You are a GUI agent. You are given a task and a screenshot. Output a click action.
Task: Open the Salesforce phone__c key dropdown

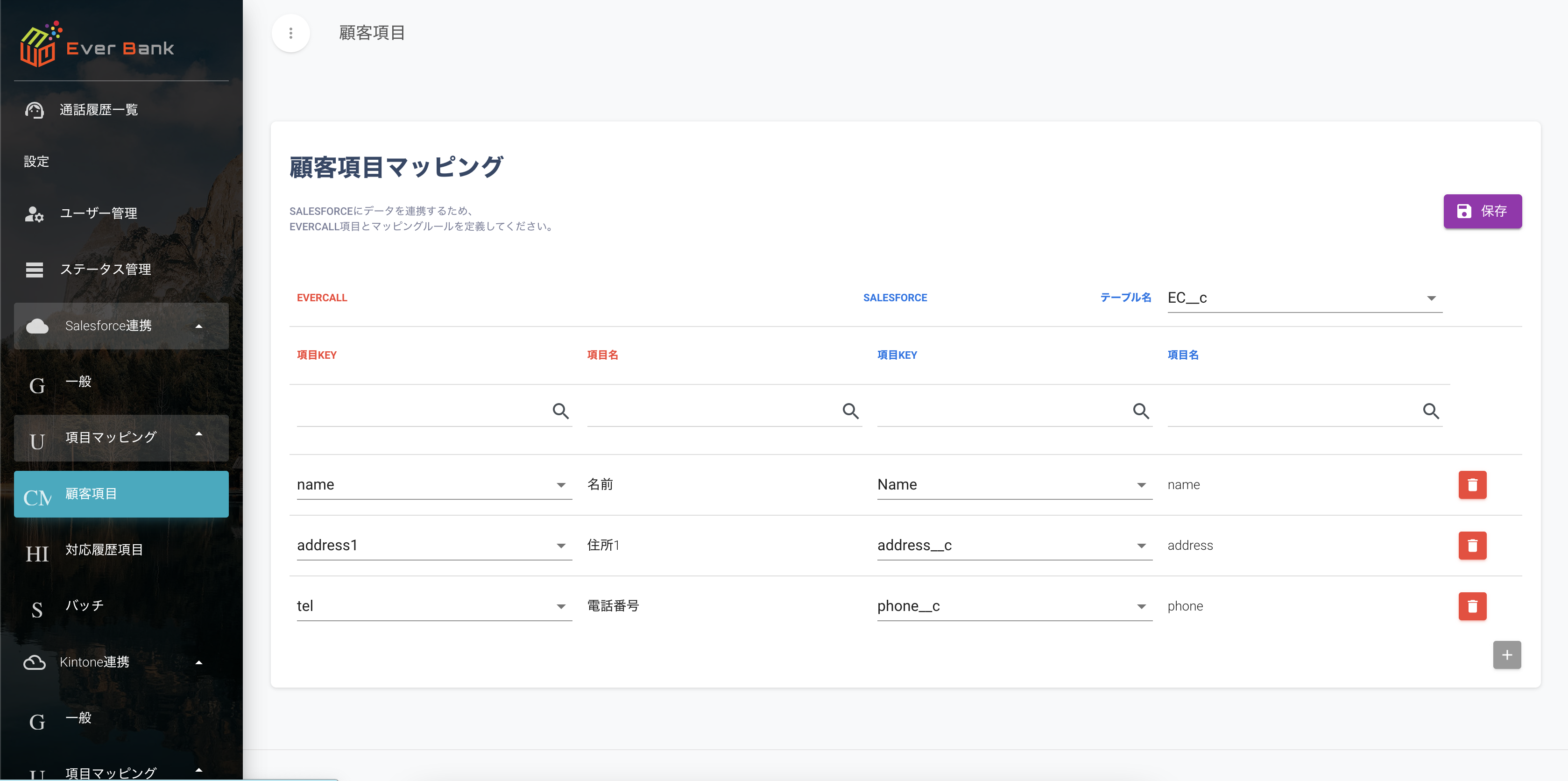click(x=1014, y=606)
